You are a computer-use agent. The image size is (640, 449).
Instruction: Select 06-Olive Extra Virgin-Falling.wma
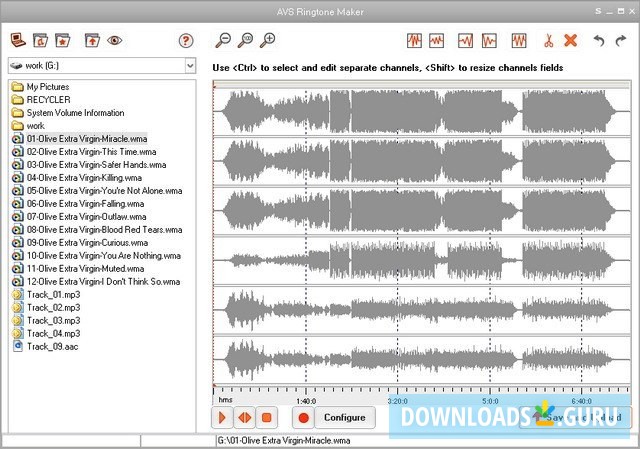coord(85,204)
